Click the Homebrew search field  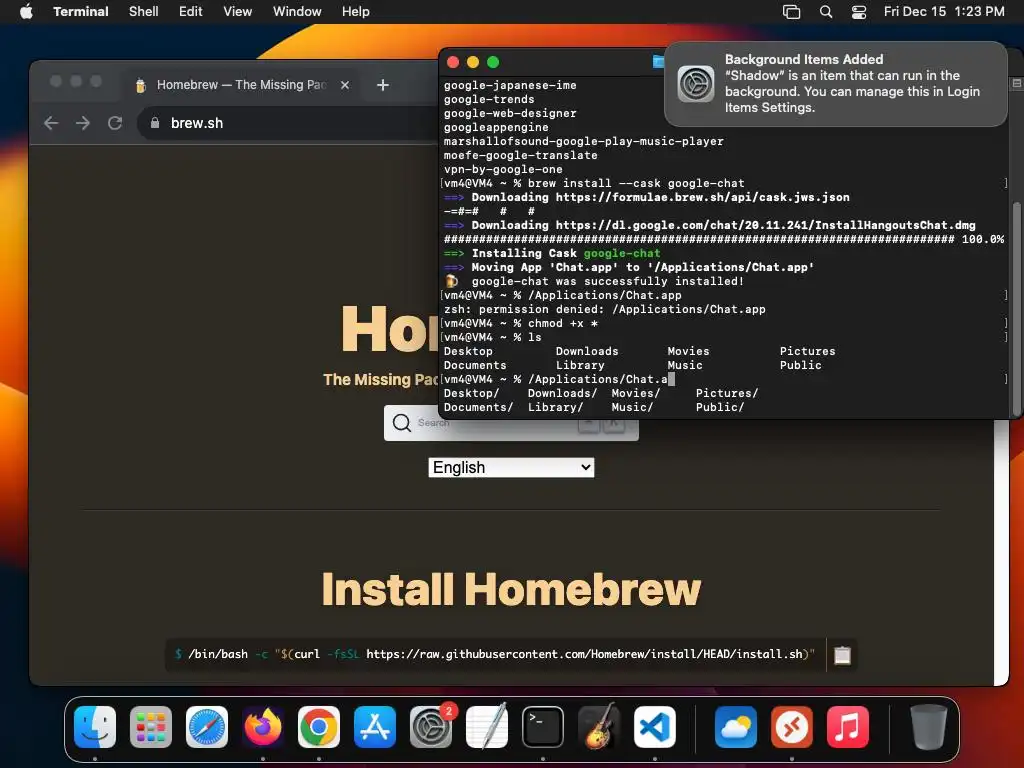coord(511,423)
